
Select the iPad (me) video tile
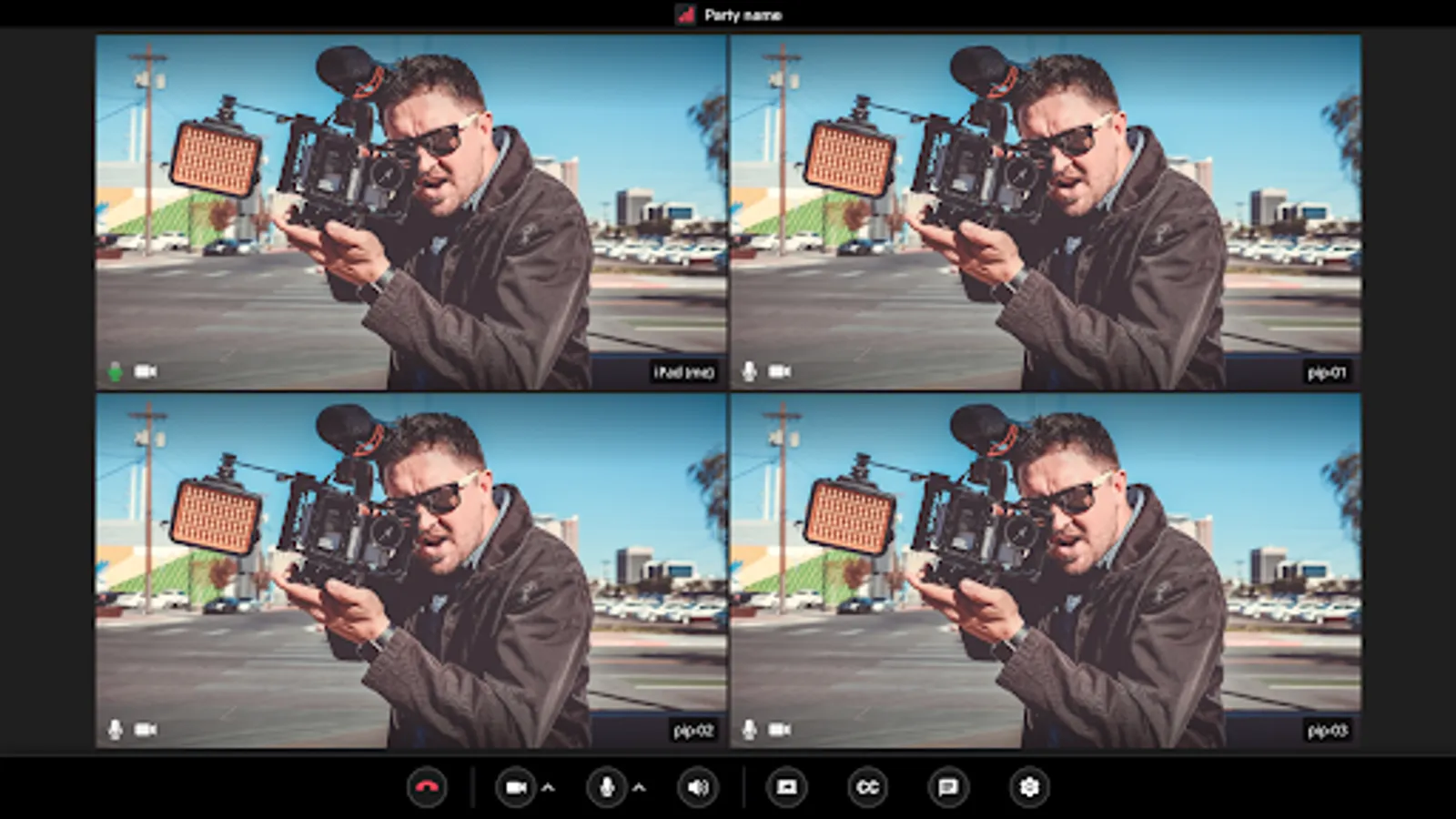click(x=411, y=213)
